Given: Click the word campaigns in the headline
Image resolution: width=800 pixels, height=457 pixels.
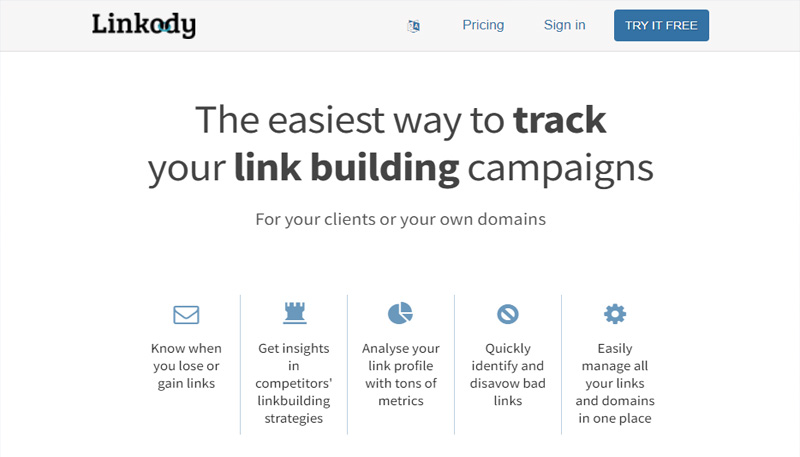Looking at the screenshot, I should coord(561,169).
